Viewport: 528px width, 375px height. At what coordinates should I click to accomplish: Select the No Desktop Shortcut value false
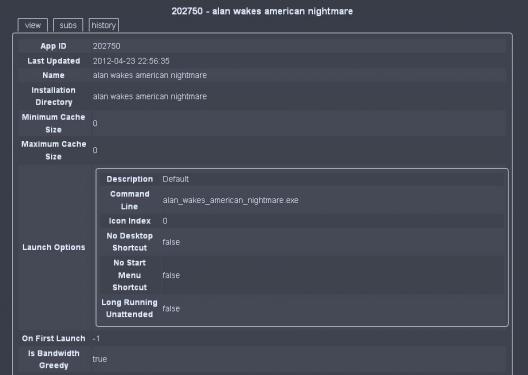click(x=171, y=242)
